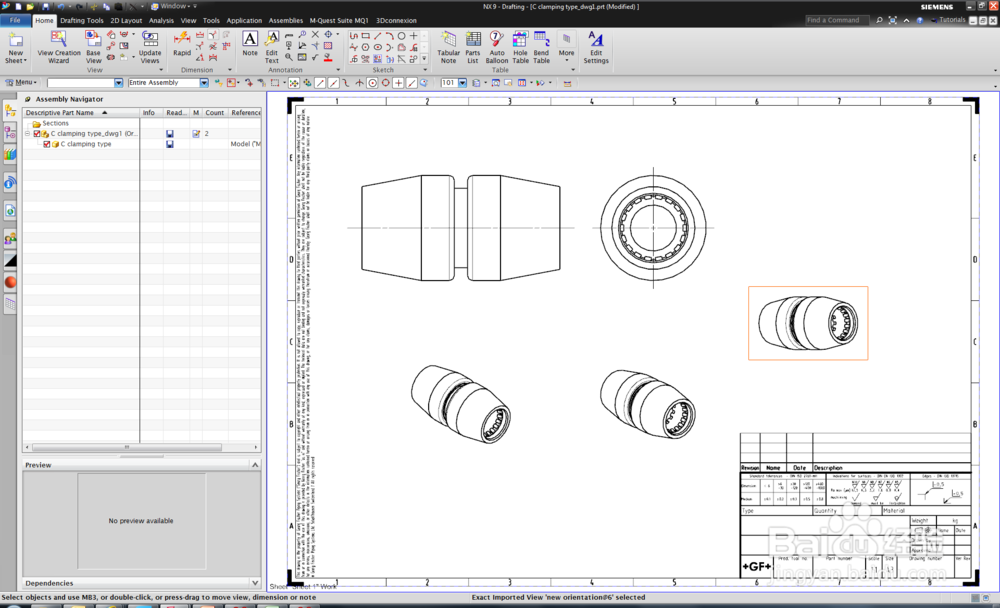Toggle the midpoint snap option
The height and width of the screenshot is (608, 1000).
pyautogui.click(x=333, y=83)
